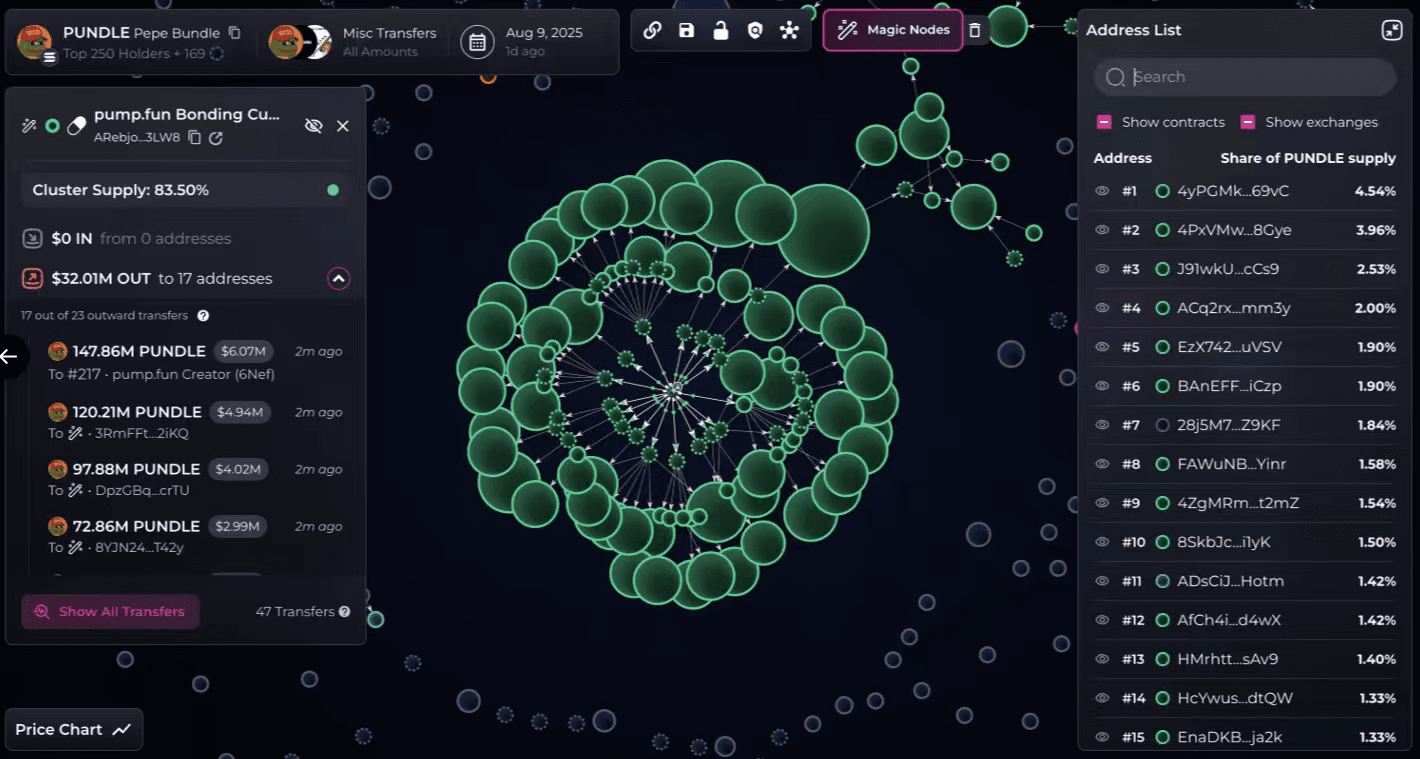Click the Magic Nodes button
The image size is (1420, 759).
pos(893,30)
